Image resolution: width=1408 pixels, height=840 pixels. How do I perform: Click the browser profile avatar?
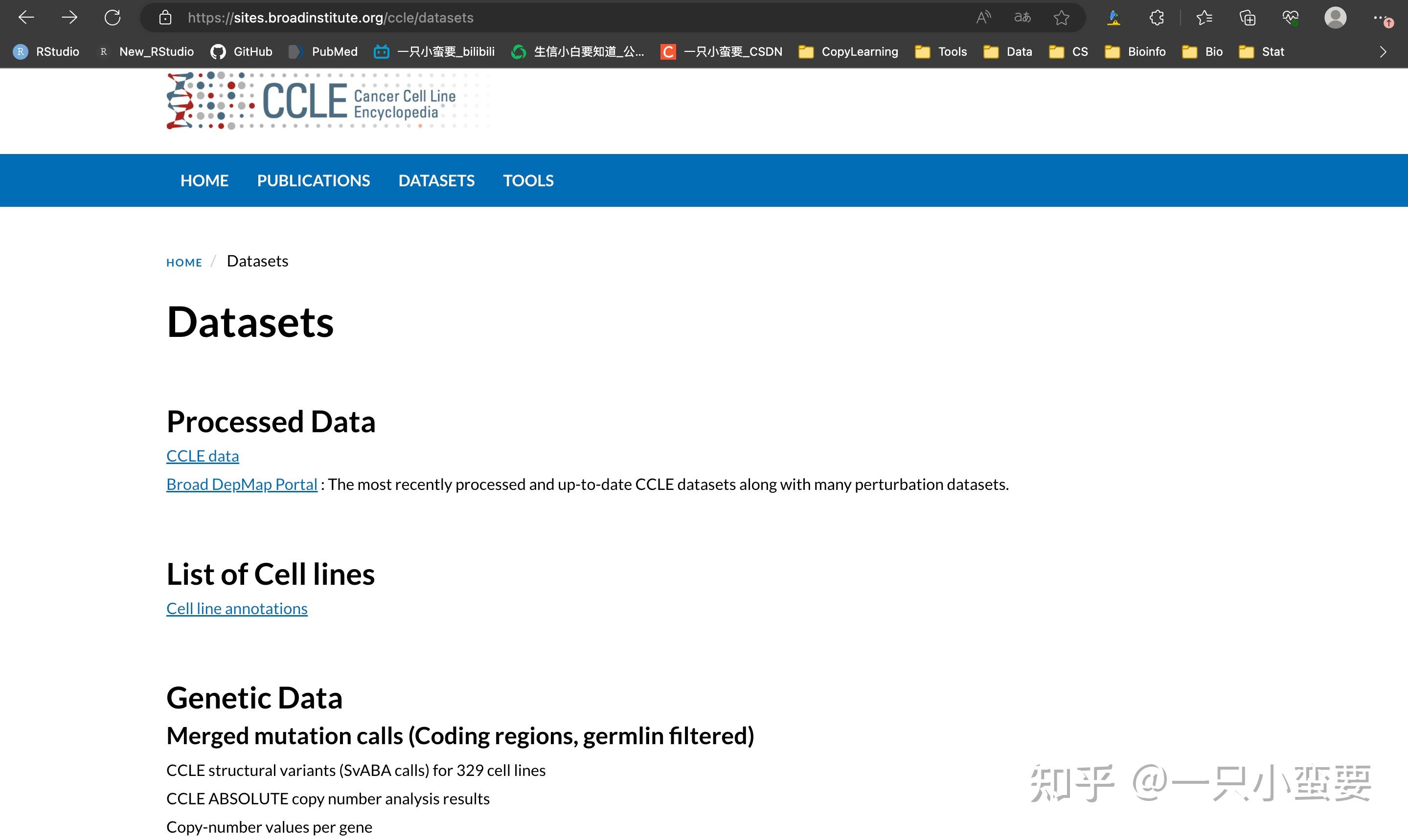pyautogui.click(x=1335, y=18)
